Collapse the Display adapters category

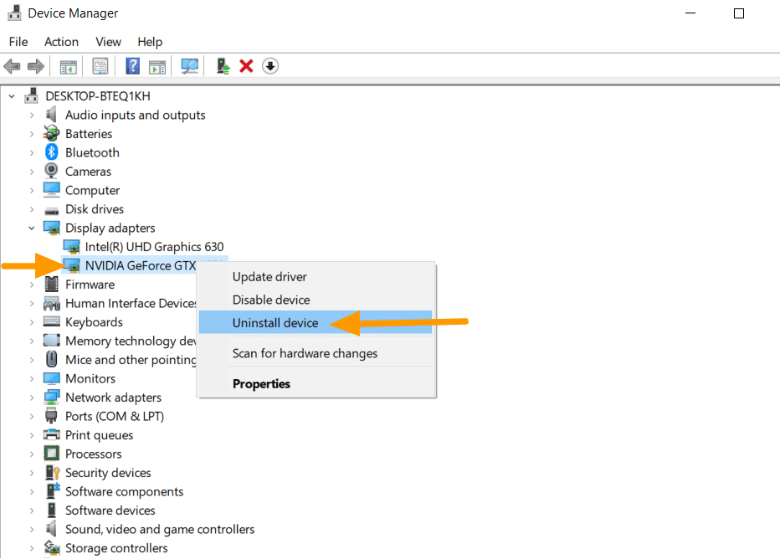[31, 228]
